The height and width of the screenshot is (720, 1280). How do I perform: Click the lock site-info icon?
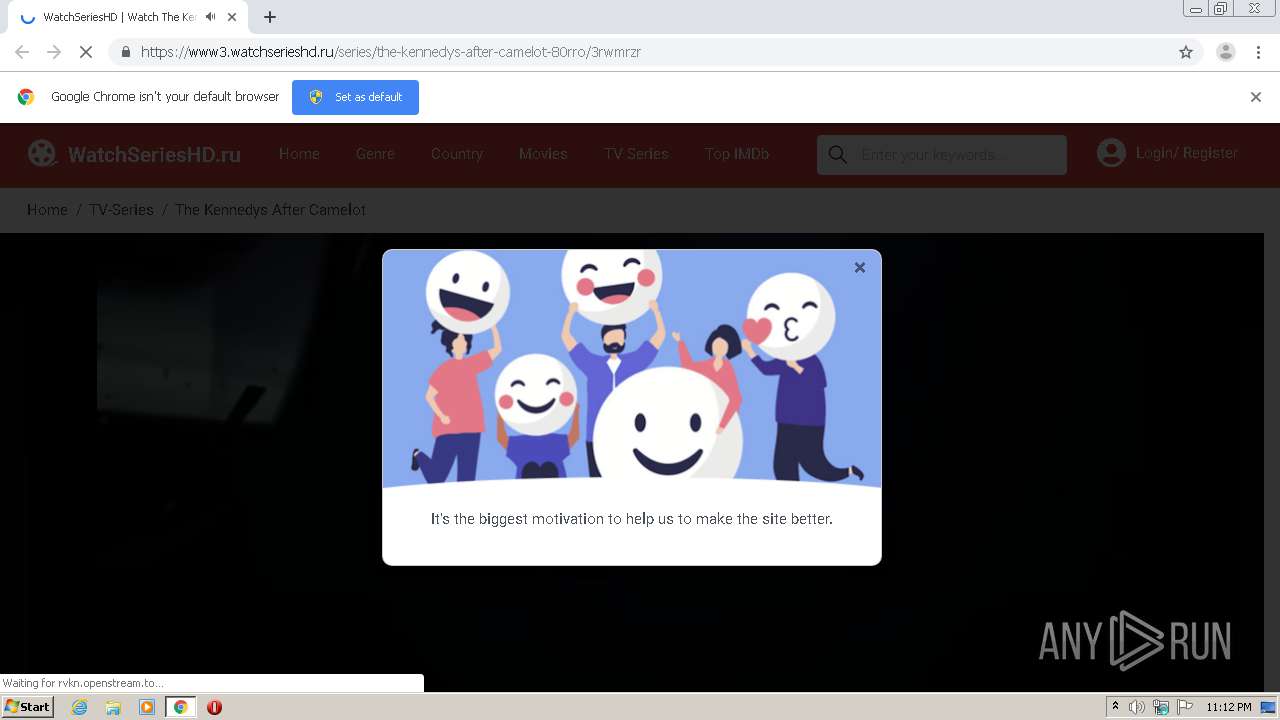coord(125,52)
